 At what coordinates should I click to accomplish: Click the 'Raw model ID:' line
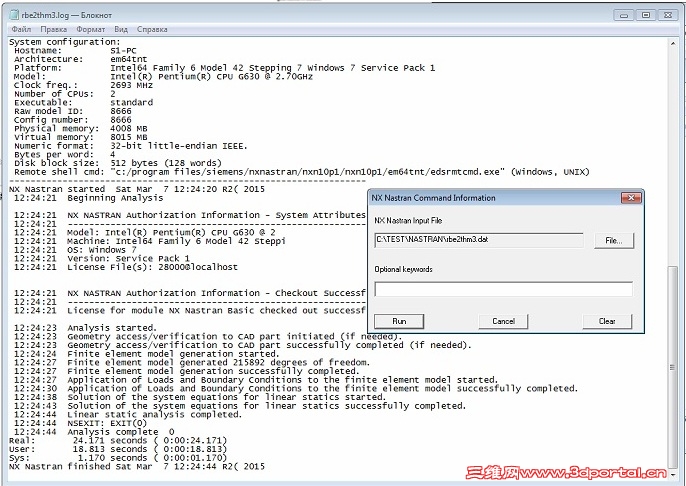[73, 111]
